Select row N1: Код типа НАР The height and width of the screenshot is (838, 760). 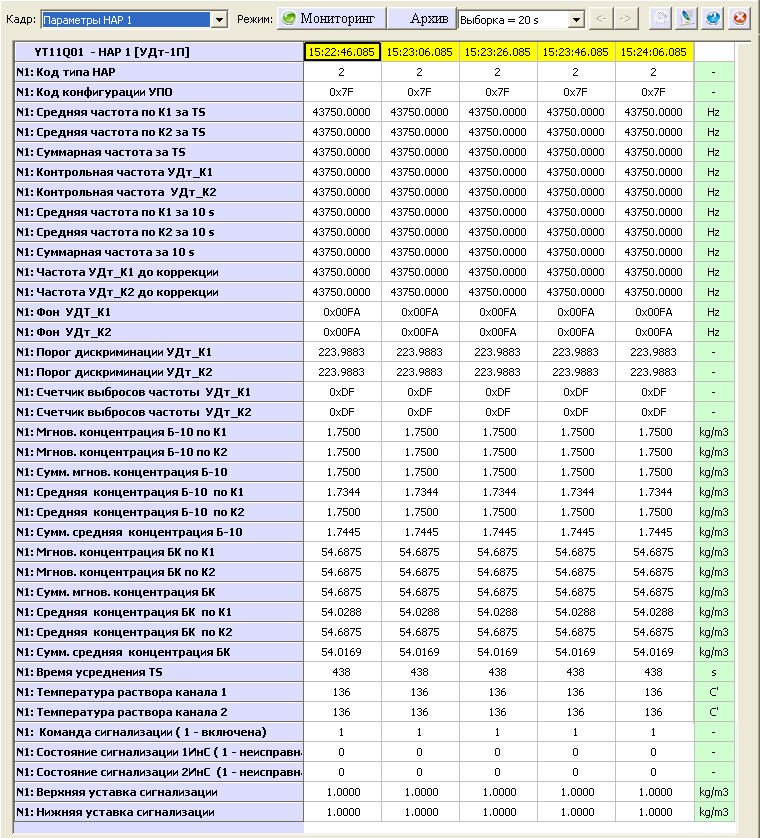159,72
